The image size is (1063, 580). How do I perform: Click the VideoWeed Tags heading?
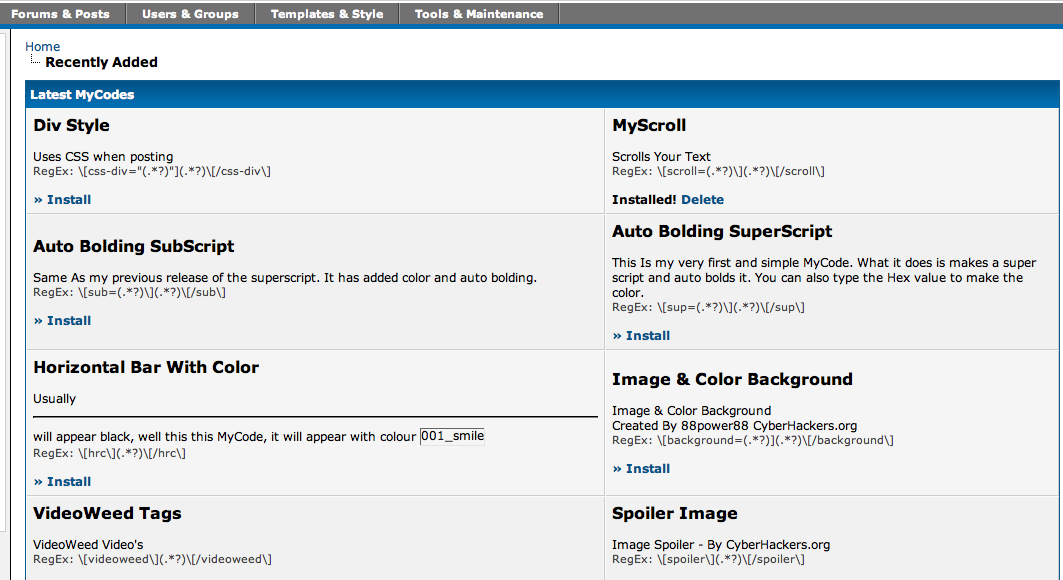click(107, 514)
